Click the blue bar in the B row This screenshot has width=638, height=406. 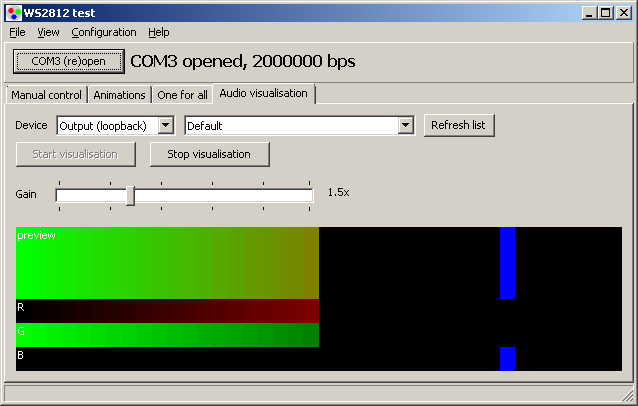507,359
